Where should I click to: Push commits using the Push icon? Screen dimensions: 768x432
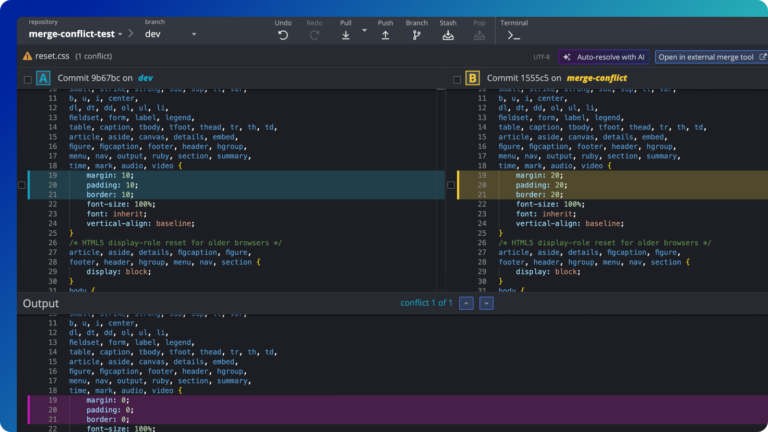385,35
